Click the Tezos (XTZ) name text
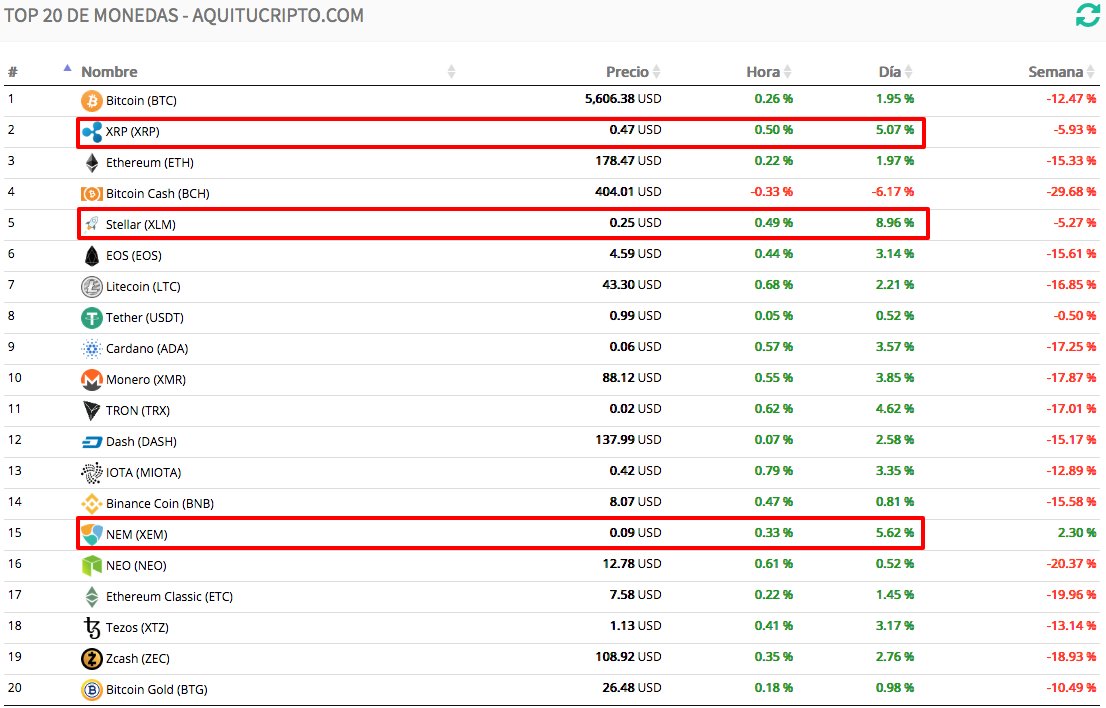The width and height of the screenshot is (1106, 708). pyautogui.click(x=137, y=628)
